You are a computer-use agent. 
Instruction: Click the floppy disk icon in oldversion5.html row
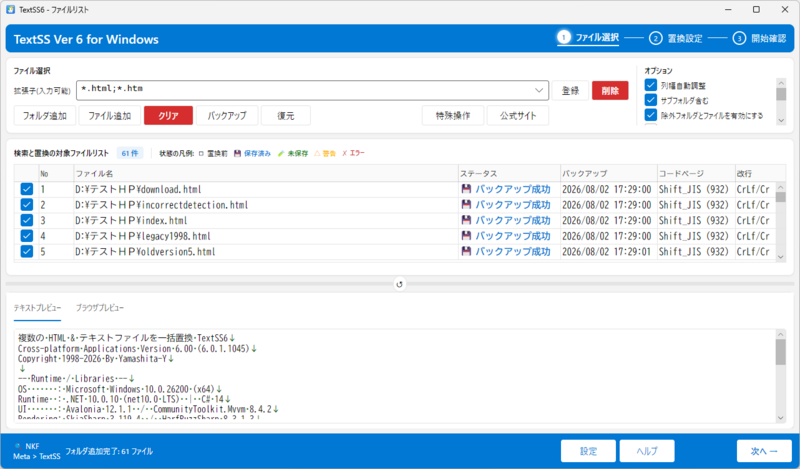point(466,251)
